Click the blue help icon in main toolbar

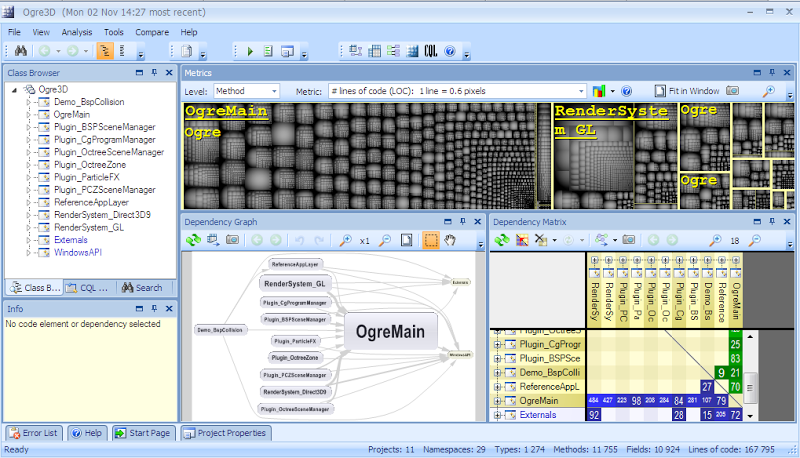449,51
